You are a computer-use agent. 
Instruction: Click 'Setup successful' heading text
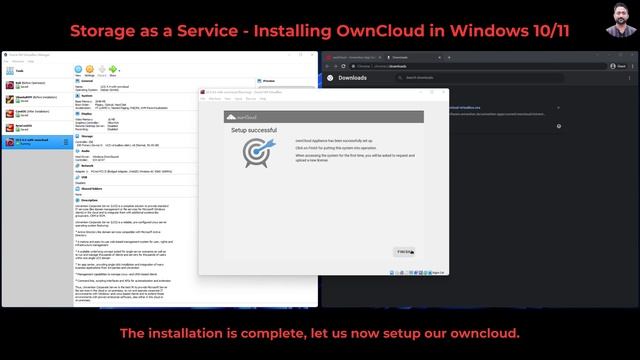(254, 130)
